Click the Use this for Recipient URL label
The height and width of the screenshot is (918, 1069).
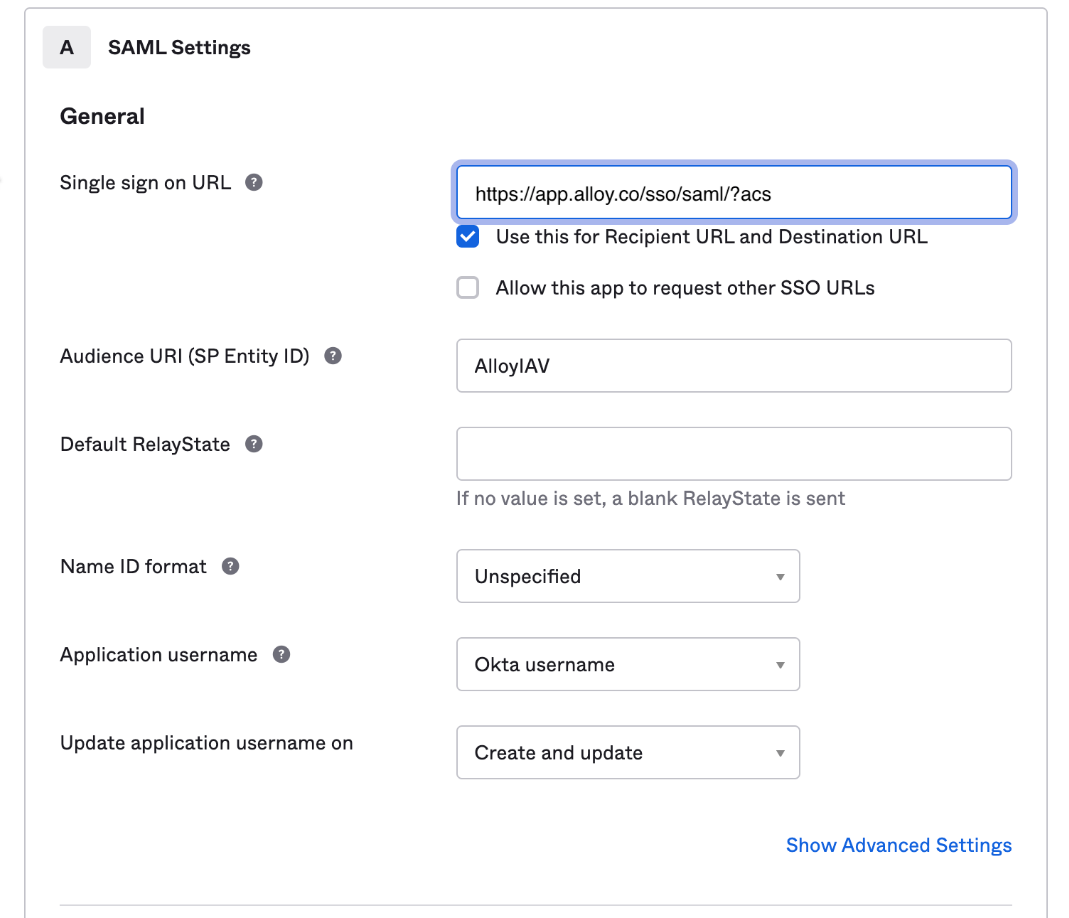point(711,237)
